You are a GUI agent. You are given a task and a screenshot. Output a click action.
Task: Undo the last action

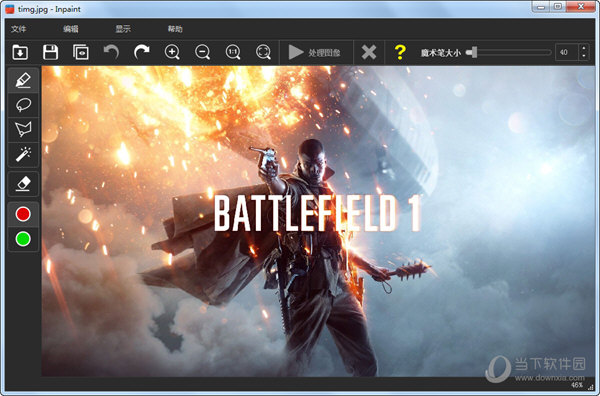(x=111, y=52)
